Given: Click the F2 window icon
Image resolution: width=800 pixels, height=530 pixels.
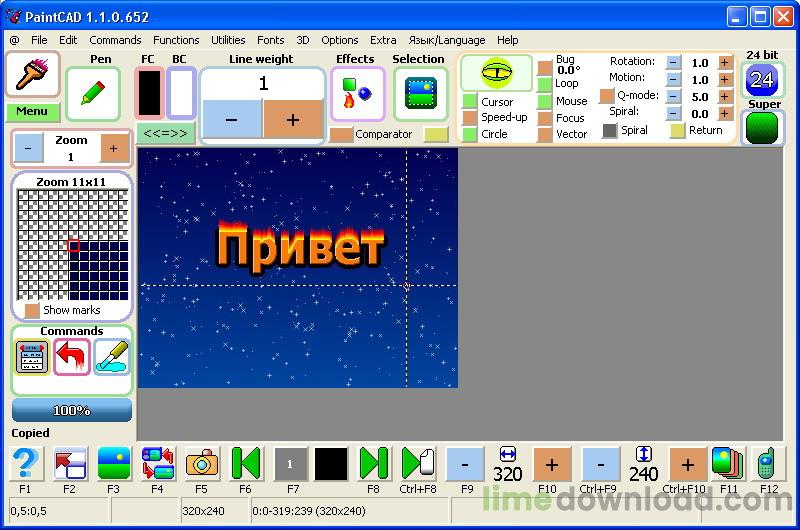Looking at the screenshot, I should pos(70,464).
